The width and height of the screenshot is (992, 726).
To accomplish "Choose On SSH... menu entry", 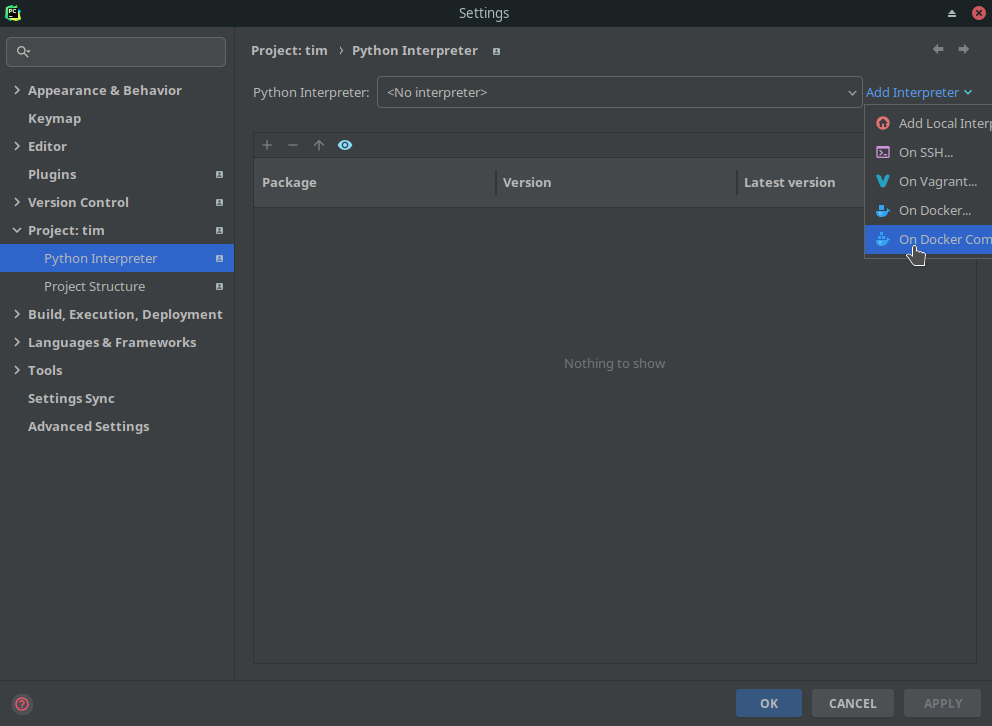I will [928, 152].
